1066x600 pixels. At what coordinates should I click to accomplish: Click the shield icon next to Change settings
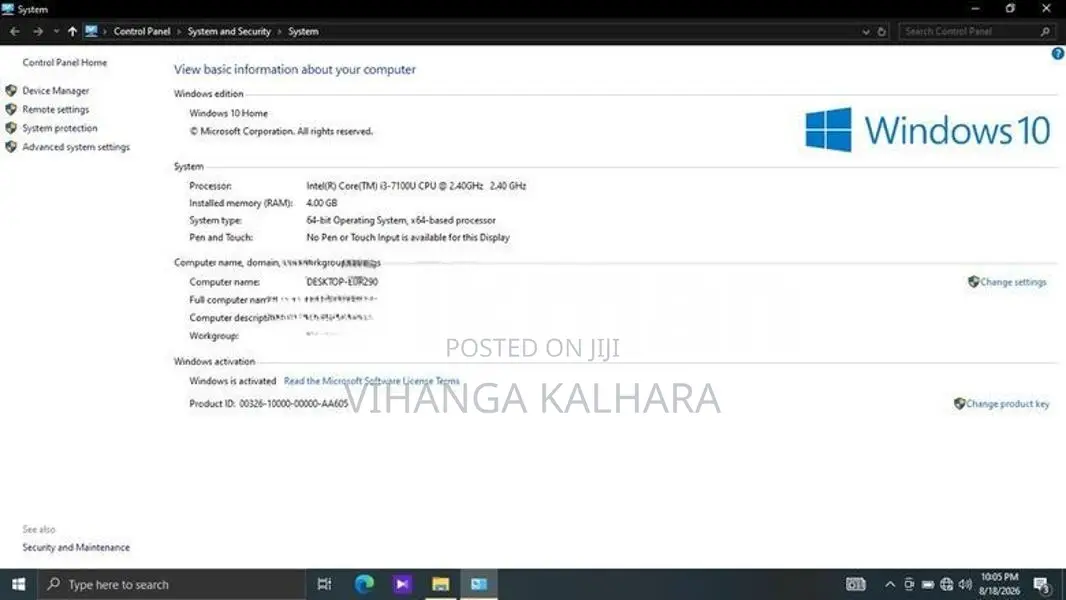tap(974, 281)
